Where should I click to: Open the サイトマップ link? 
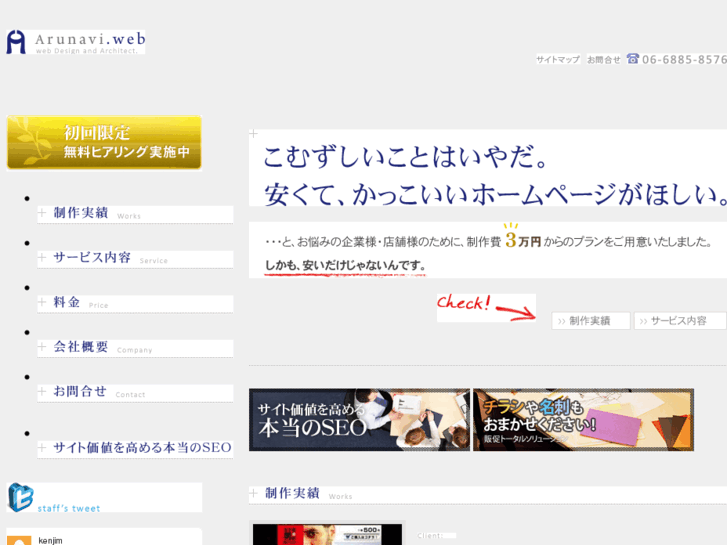[558, 59]
